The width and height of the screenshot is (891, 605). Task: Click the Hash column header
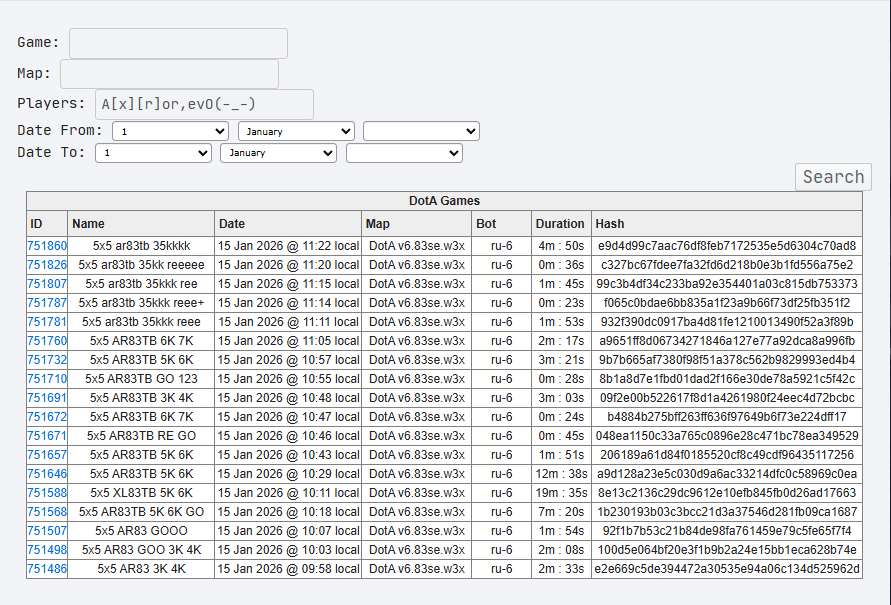coord(727,224)
